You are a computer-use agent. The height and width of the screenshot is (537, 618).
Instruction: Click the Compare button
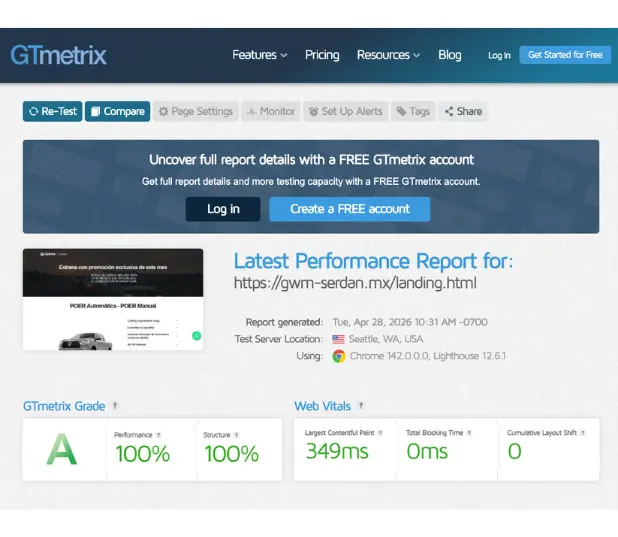click(117, 112)
